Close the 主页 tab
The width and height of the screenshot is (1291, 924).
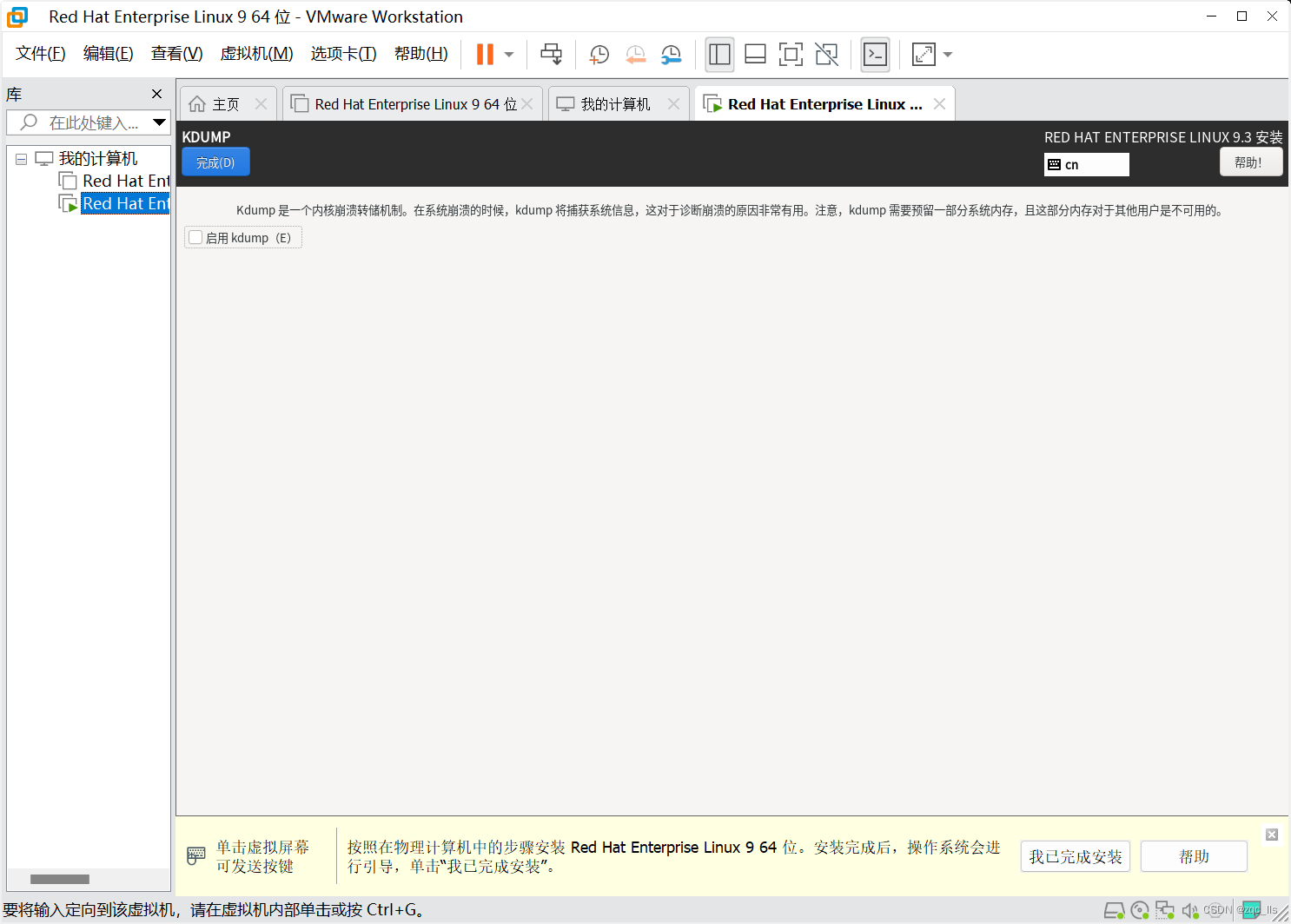261,104
